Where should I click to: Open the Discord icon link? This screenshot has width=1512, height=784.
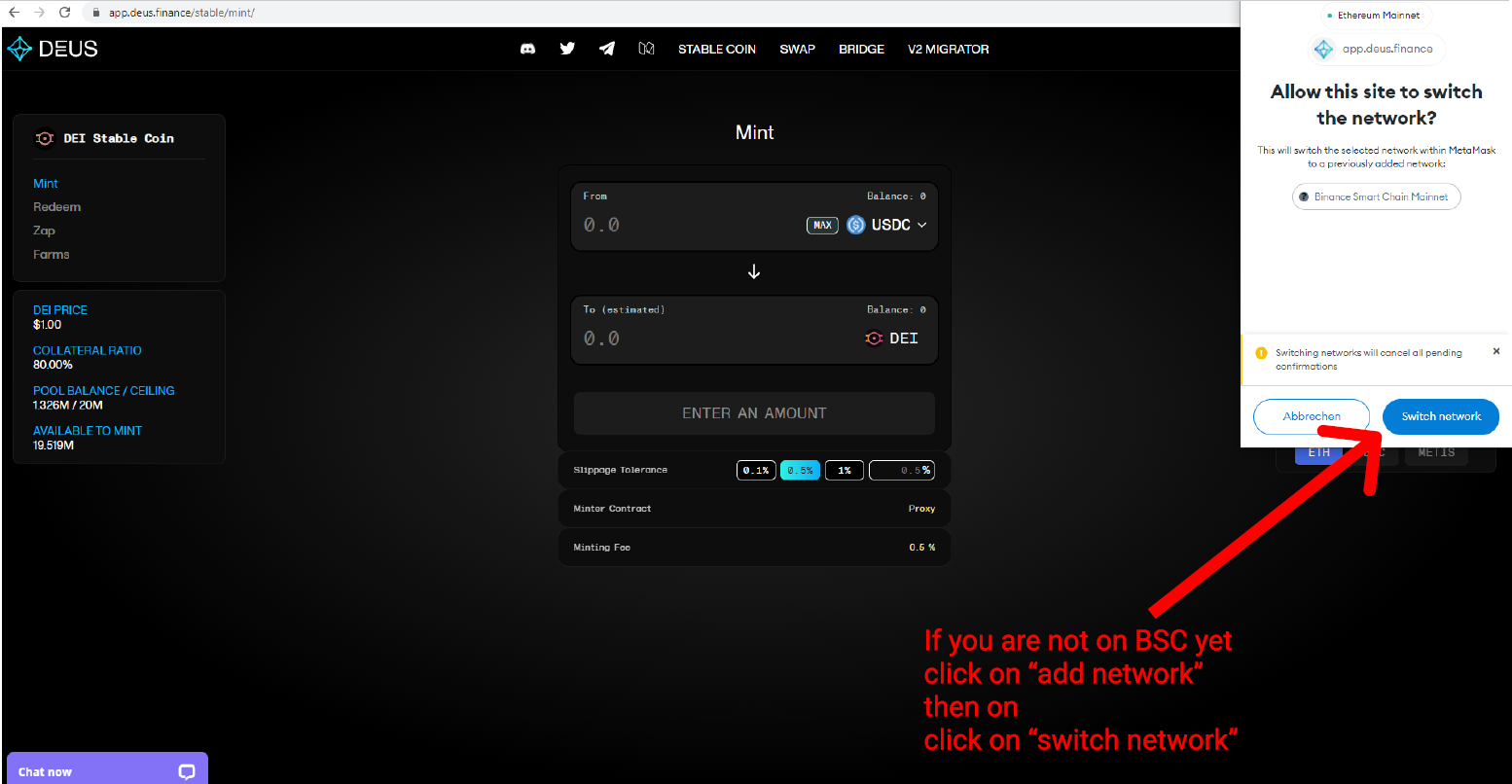click(528, 49)
